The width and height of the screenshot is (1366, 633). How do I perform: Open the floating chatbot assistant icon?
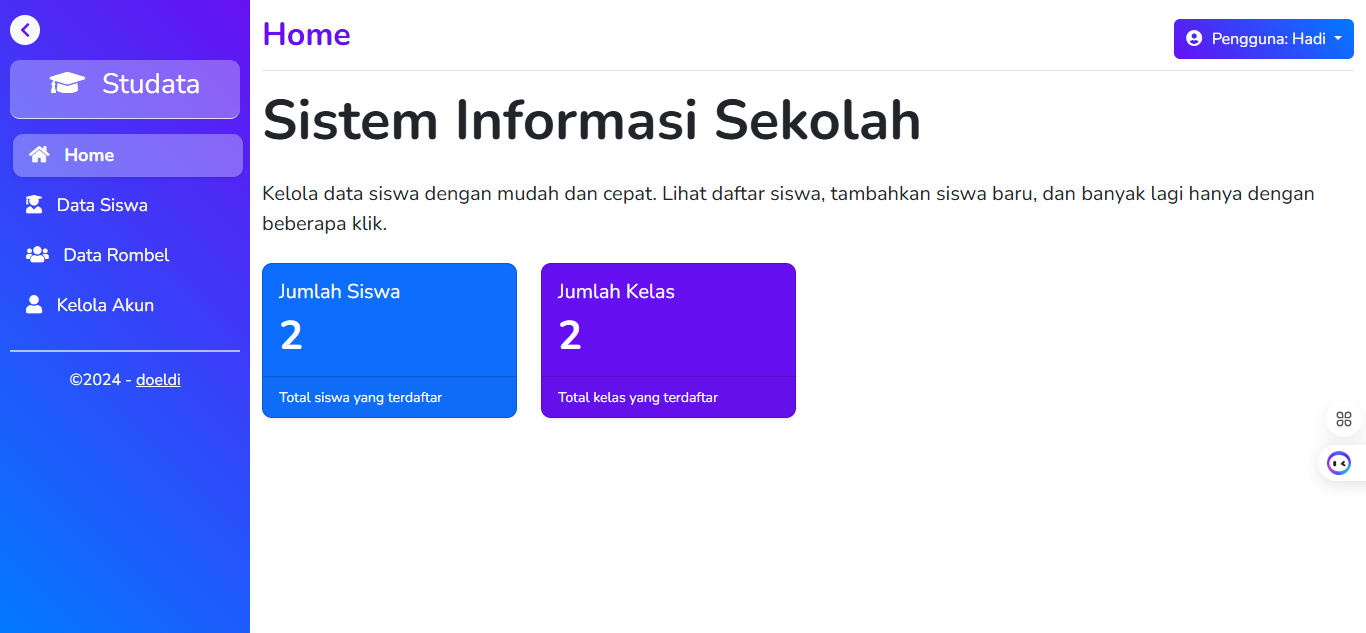pos(1339,463)
